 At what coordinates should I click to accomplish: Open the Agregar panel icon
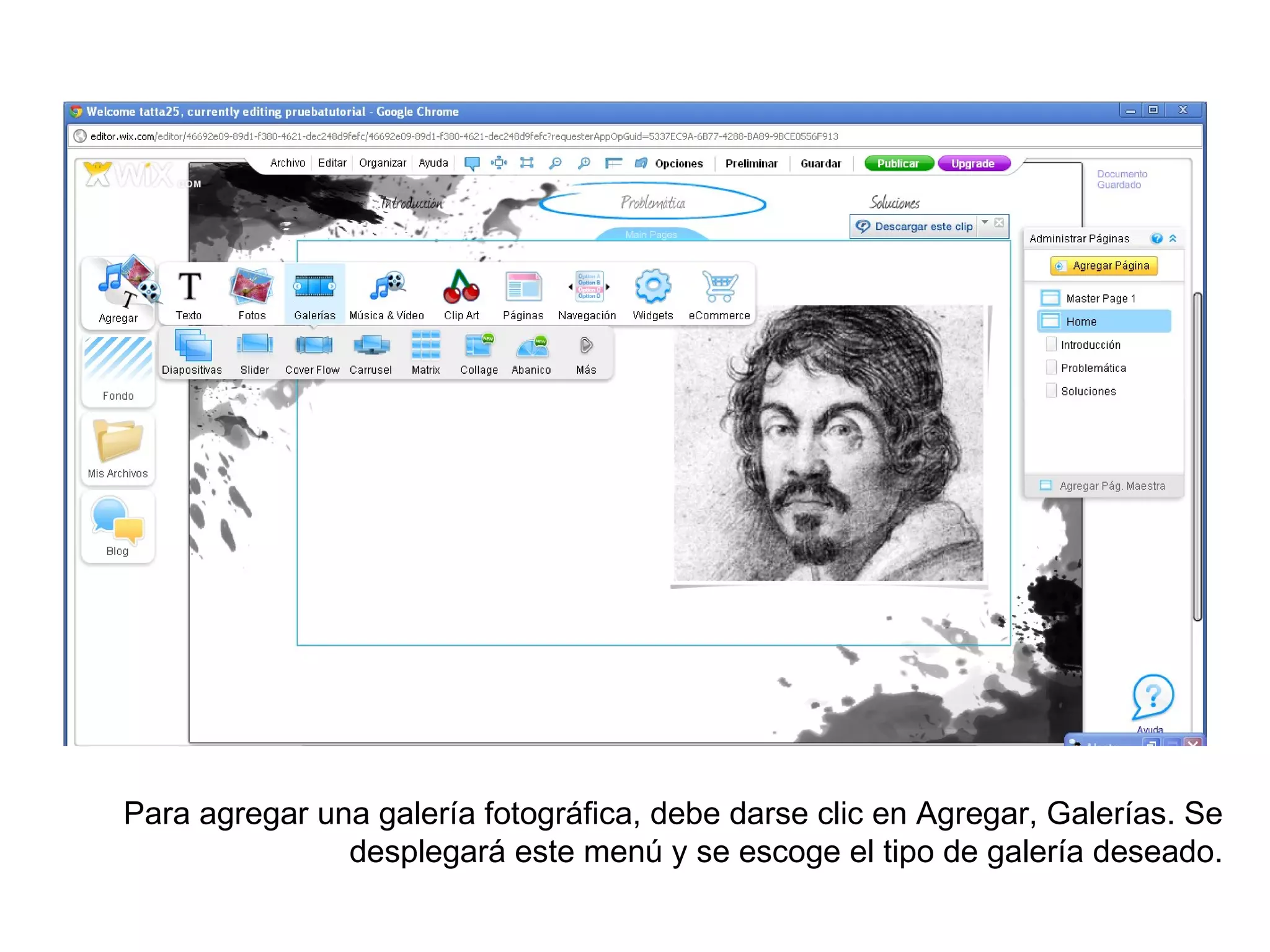pyautogui.click(x=118, y=291)
